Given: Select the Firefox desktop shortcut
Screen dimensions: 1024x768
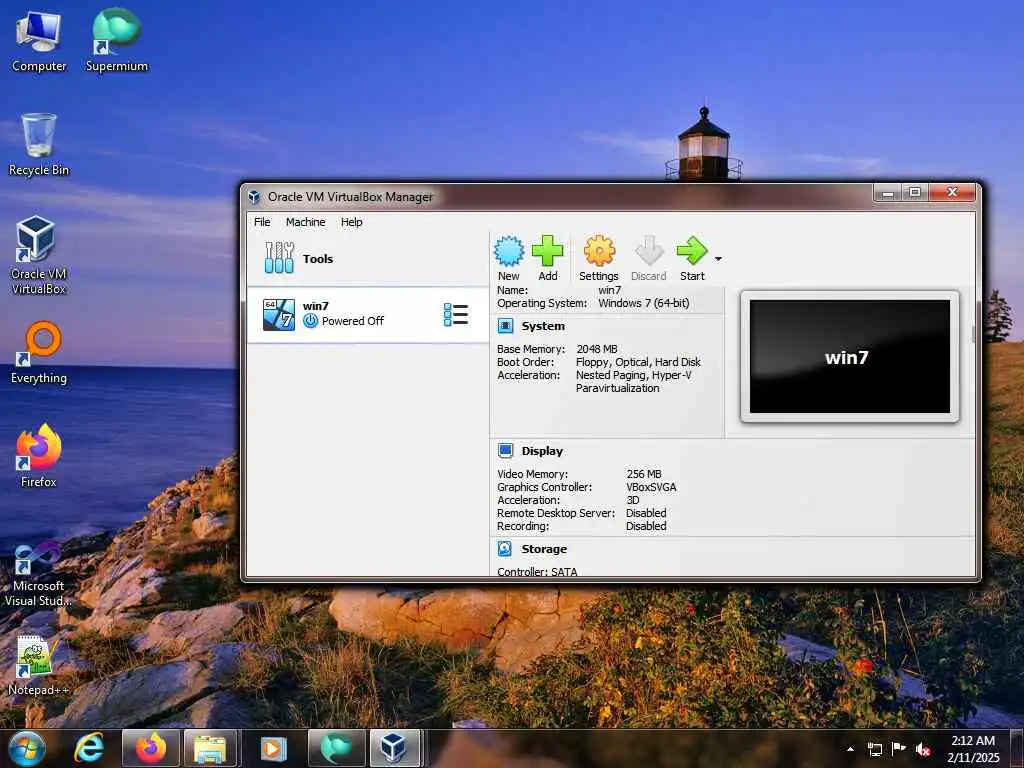Looking at the screenshot, I should pyautogui.click(x=39, y=456).
